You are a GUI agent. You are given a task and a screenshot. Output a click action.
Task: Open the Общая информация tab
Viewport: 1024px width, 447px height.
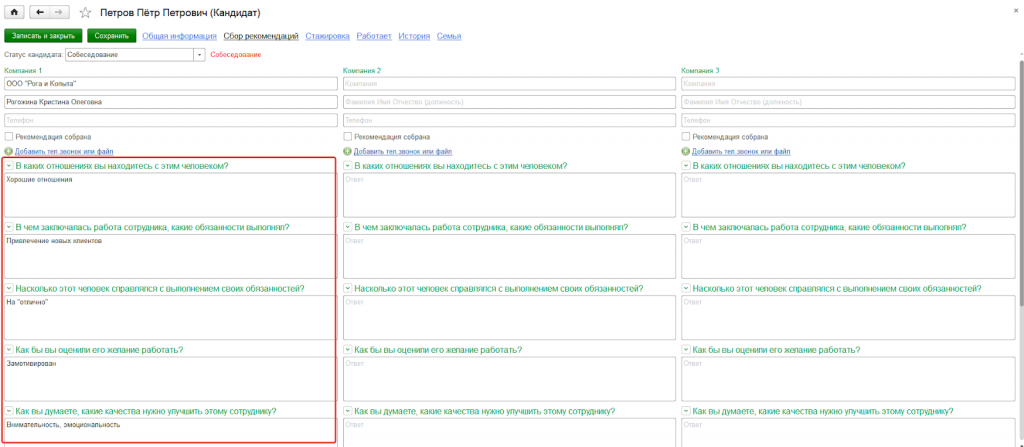(180, 36)
